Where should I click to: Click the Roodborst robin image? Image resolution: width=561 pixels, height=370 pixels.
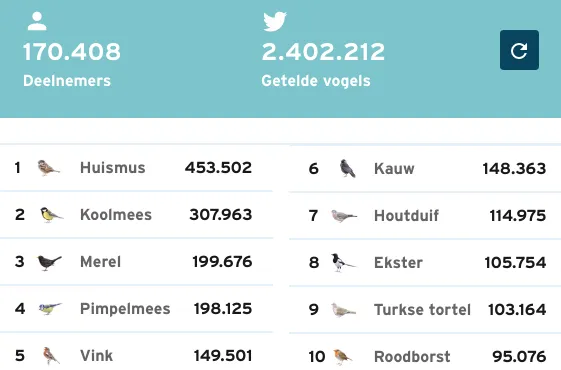point(342,357)
